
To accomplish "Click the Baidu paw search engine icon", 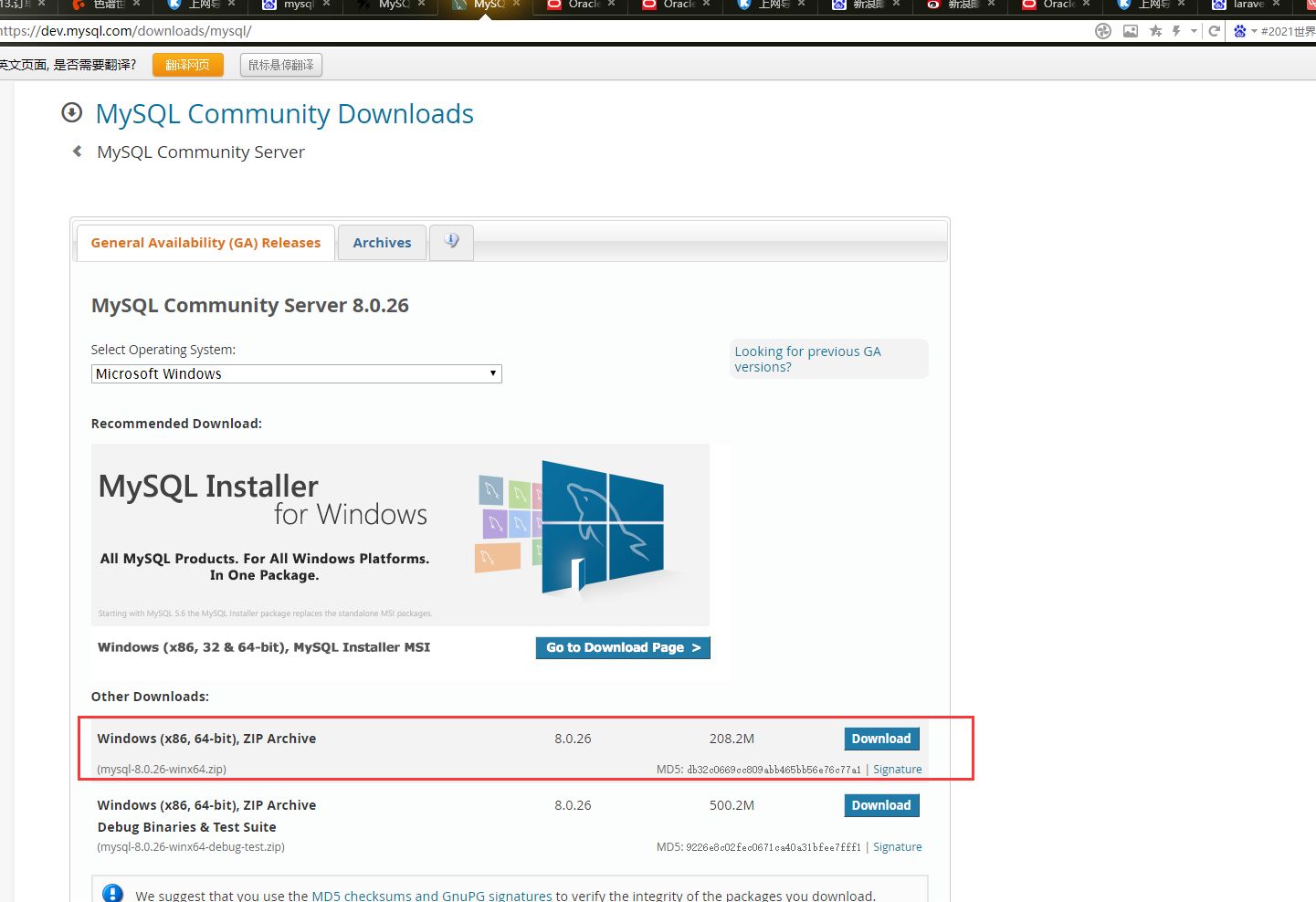I will pos(1239,31).
